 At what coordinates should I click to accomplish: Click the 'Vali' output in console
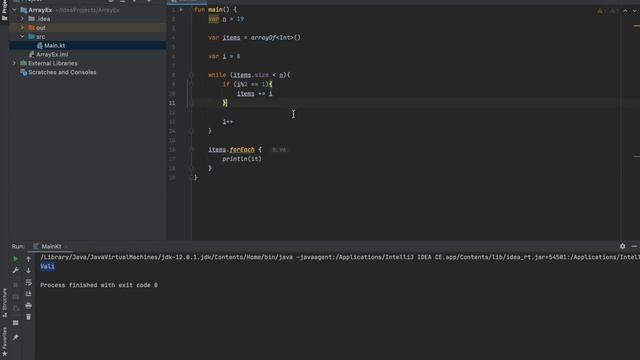pyautogui.click(x=47, y=267)
